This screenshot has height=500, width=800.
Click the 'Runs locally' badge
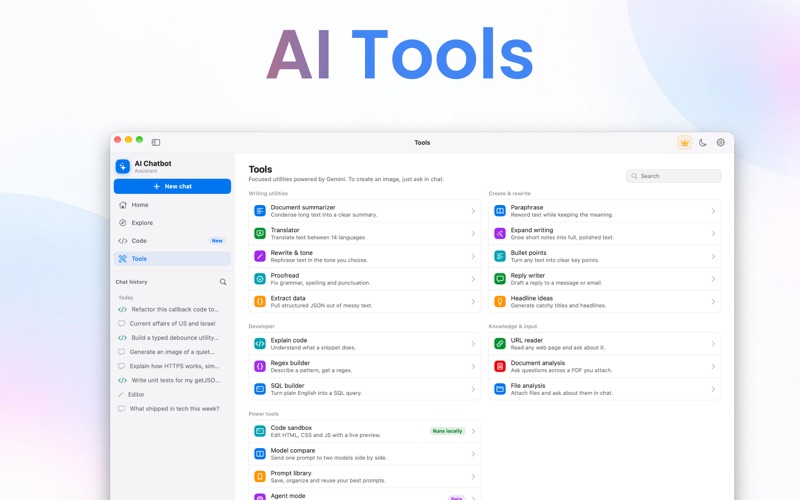click(x=447, y=431)
